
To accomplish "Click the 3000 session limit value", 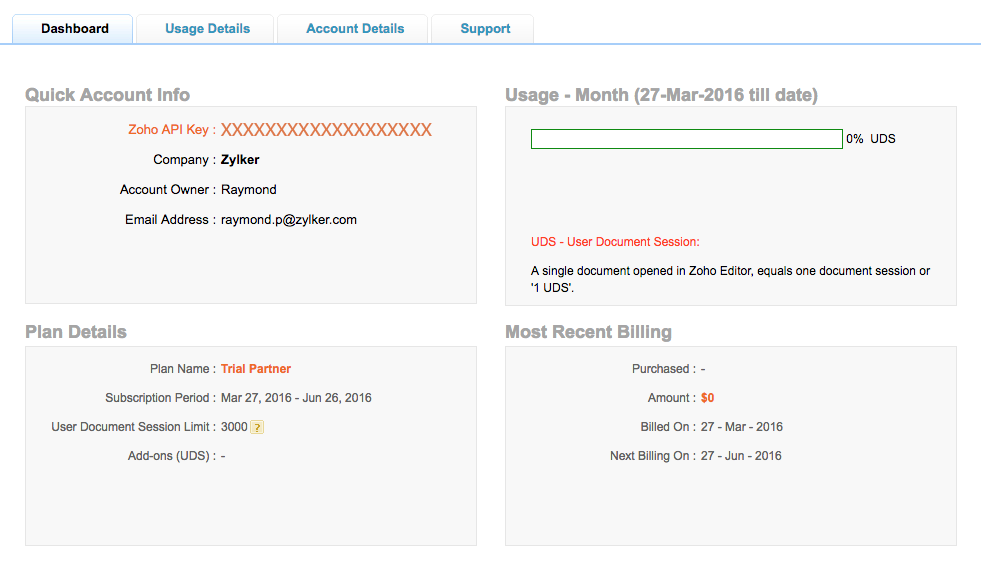I will pyautogui.click(x=234, y=427).
